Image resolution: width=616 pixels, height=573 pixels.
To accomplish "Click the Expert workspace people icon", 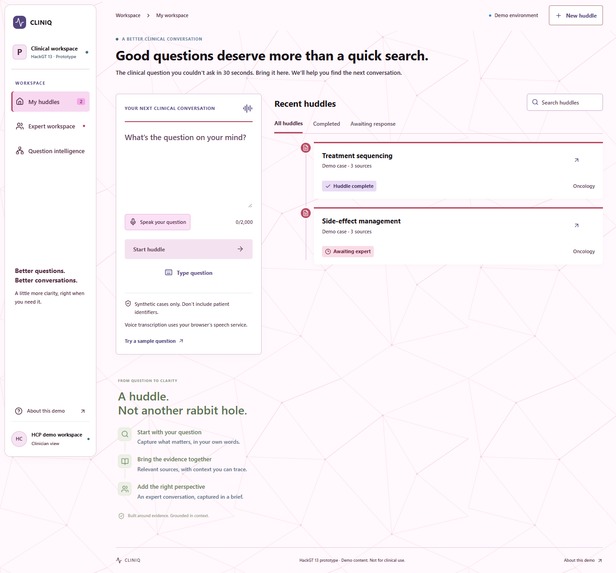I will click(x=20, y=126).
